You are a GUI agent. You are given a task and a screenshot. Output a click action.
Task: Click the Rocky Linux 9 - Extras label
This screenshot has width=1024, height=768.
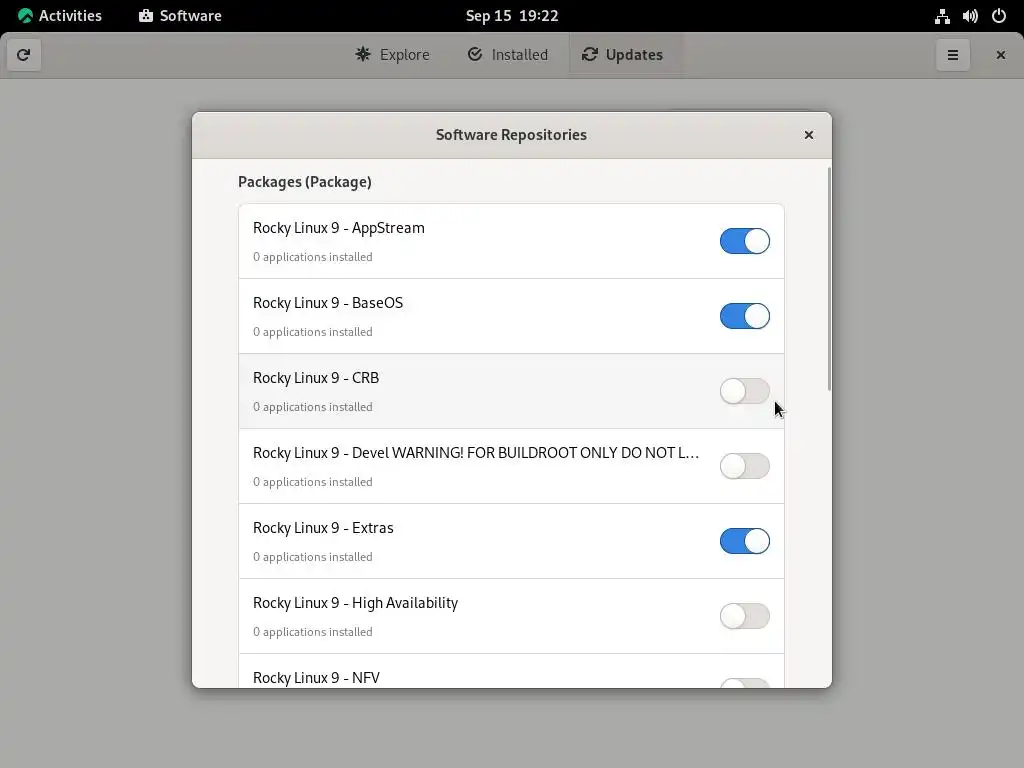click(323, 528)
